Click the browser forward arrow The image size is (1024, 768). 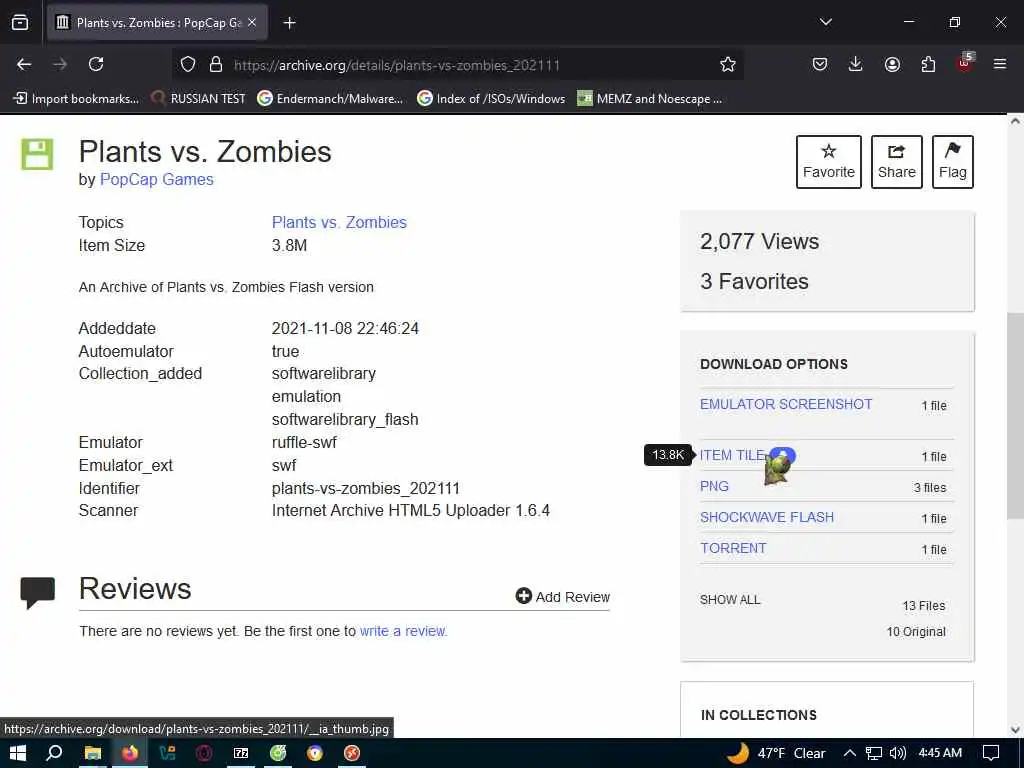[x=60, y=64]
